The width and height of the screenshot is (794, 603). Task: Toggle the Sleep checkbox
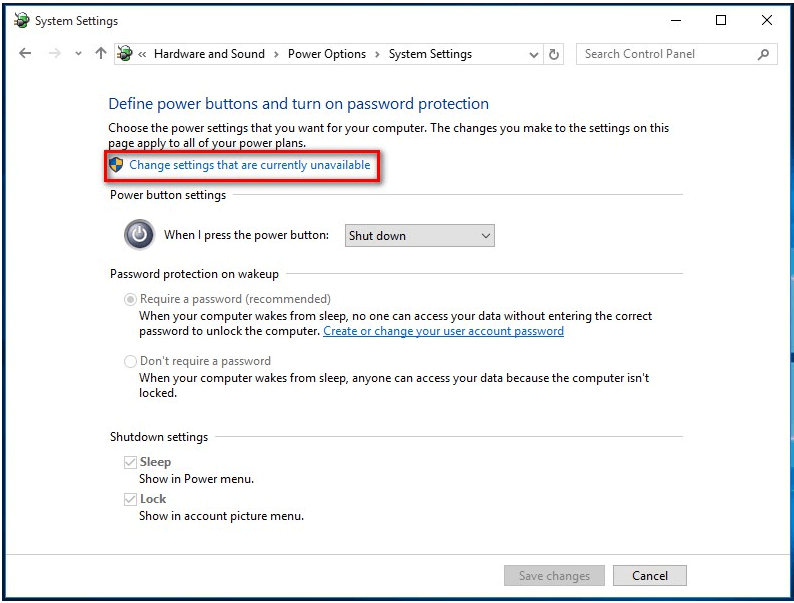pyautogui.click(x=130, y=462)
